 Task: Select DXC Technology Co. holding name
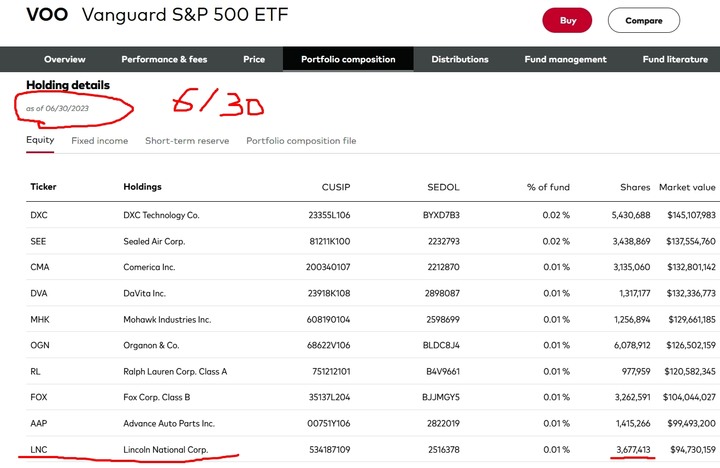coord(161,215)
